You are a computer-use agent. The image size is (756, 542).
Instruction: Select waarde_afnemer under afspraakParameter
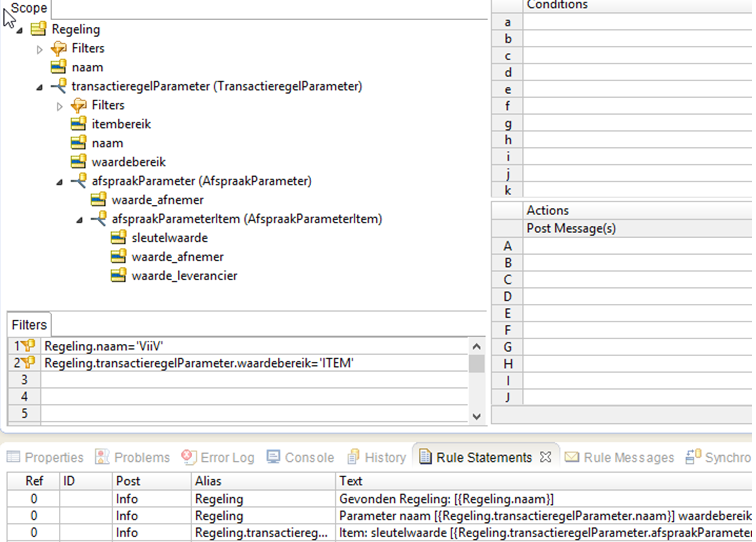157,200
